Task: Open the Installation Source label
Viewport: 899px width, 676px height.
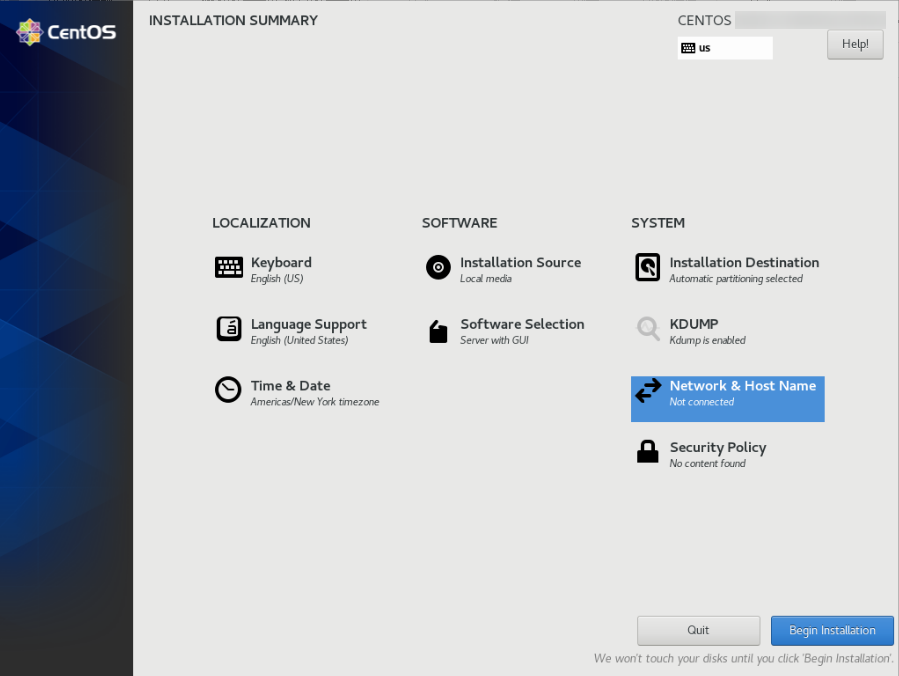Action: point(521,263)
